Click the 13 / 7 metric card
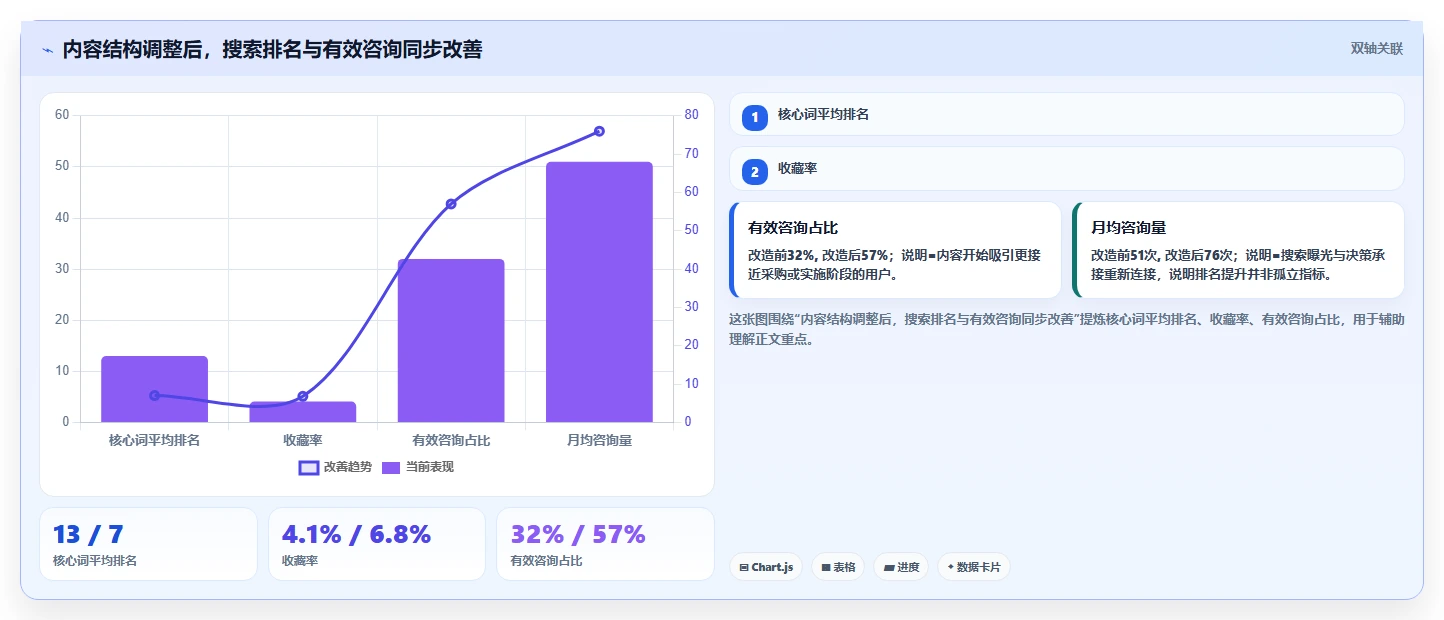The width and height of the screenshot is (1444, 620). [x=148, y=544]
